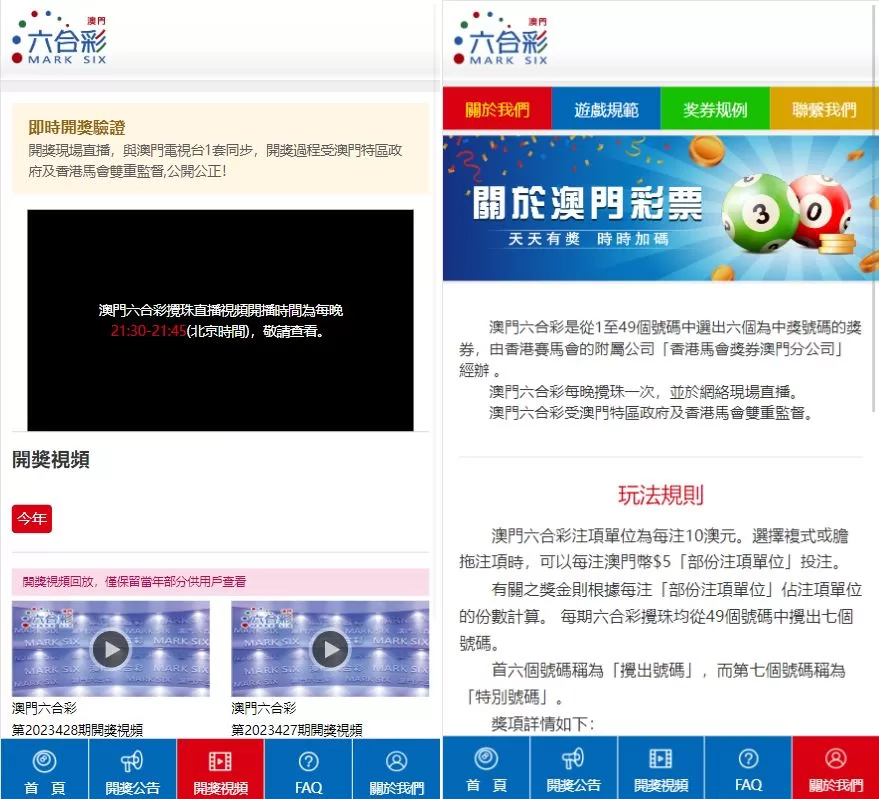Select the blue 遊戲規範 top tab
Screen dimensions: 879x799
tap(606, 109)
